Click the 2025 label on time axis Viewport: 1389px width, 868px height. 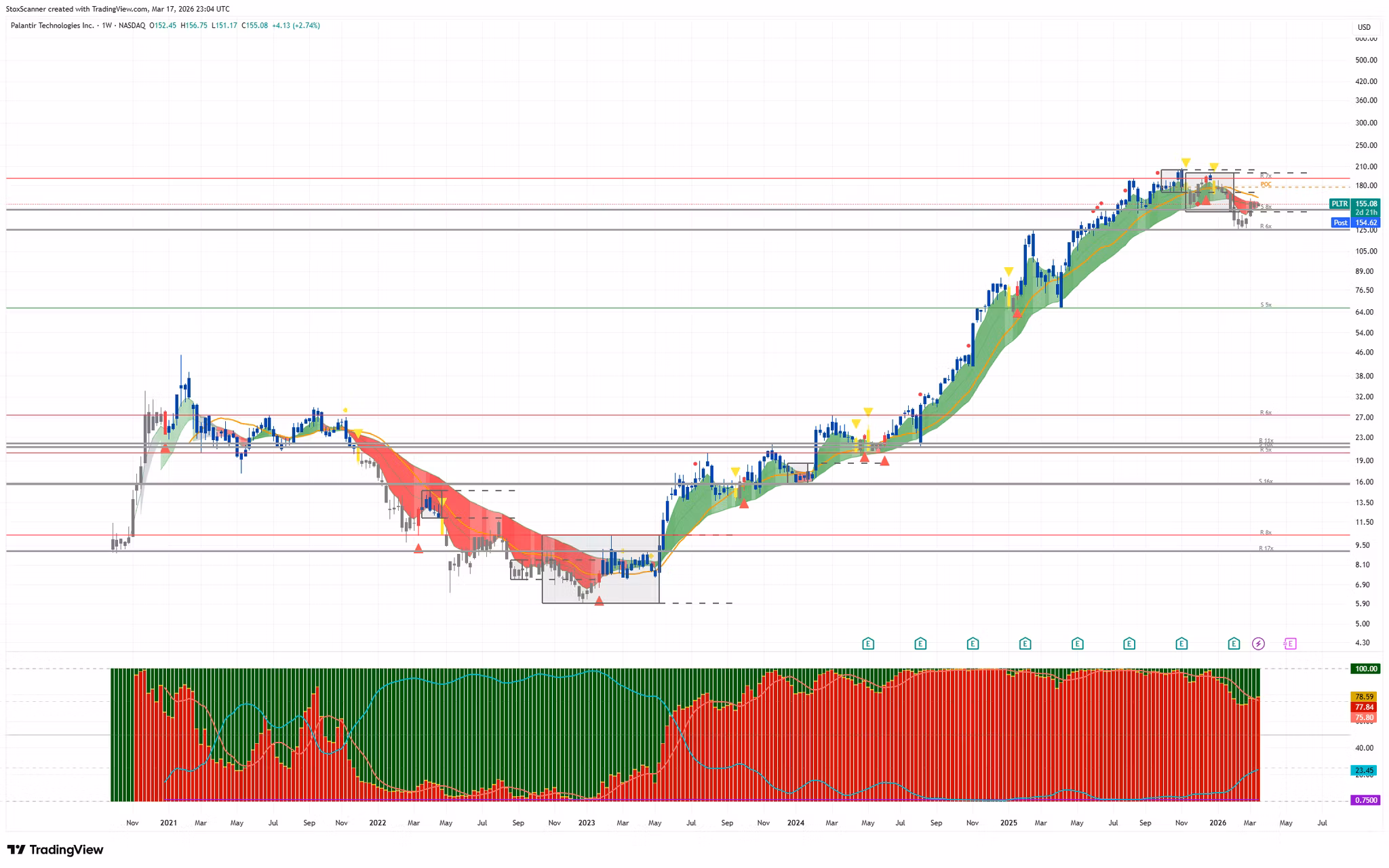(1009, 823)
